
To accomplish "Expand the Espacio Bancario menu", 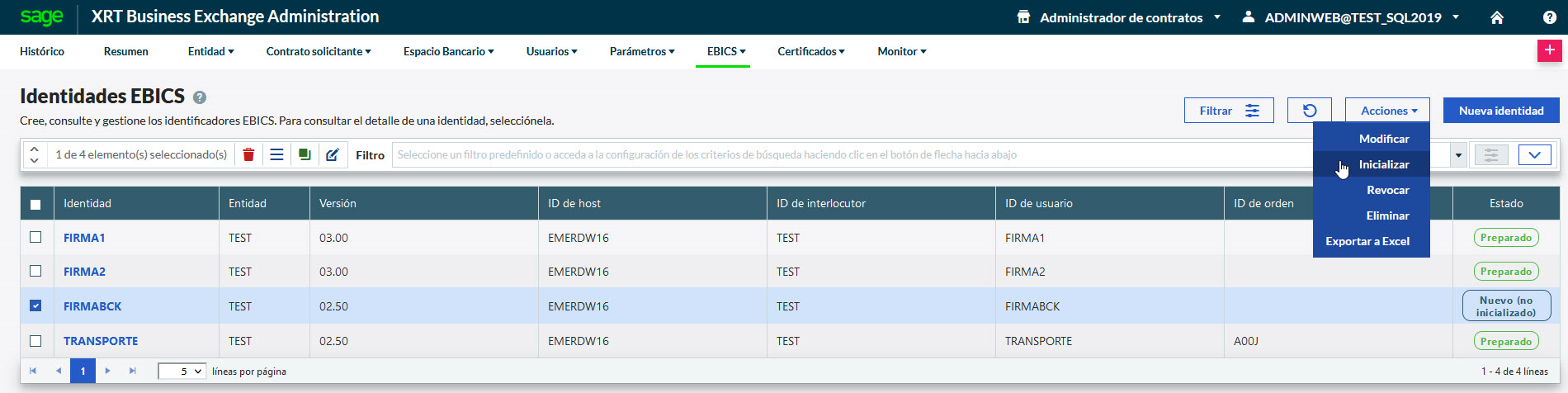I will click(449, 51).
